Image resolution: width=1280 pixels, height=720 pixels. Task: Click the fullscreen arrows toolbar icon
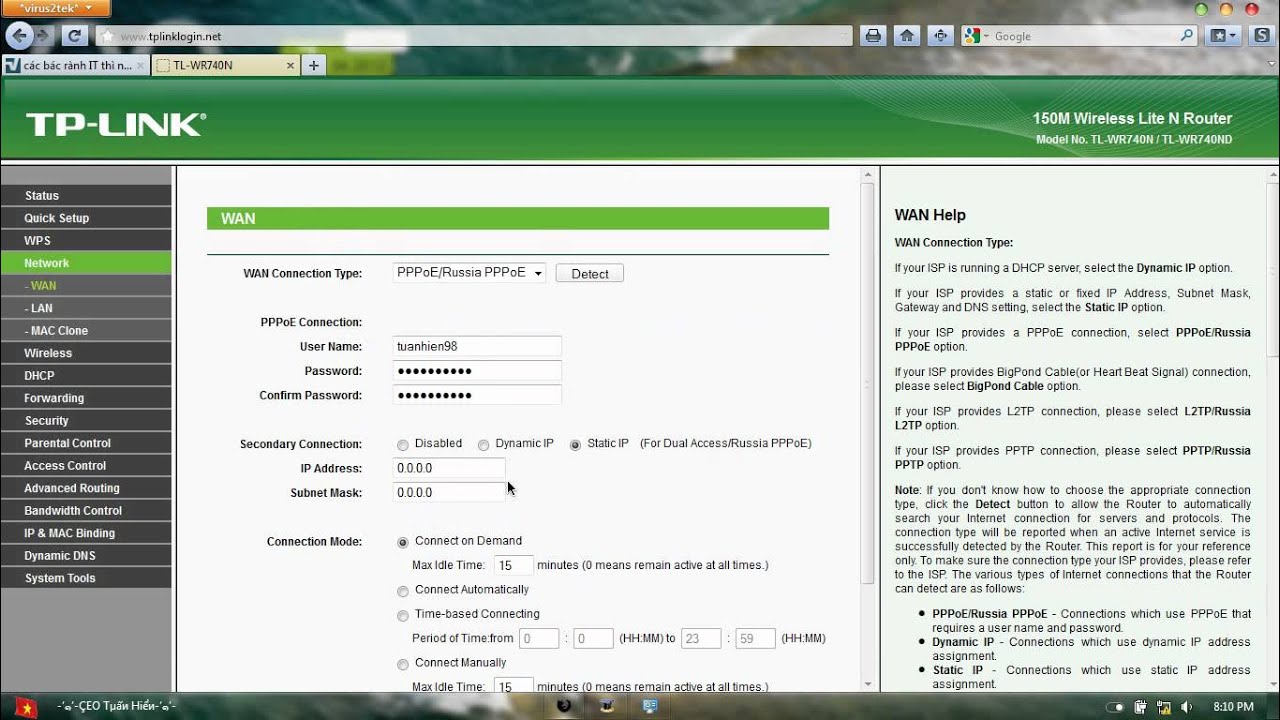939,36
